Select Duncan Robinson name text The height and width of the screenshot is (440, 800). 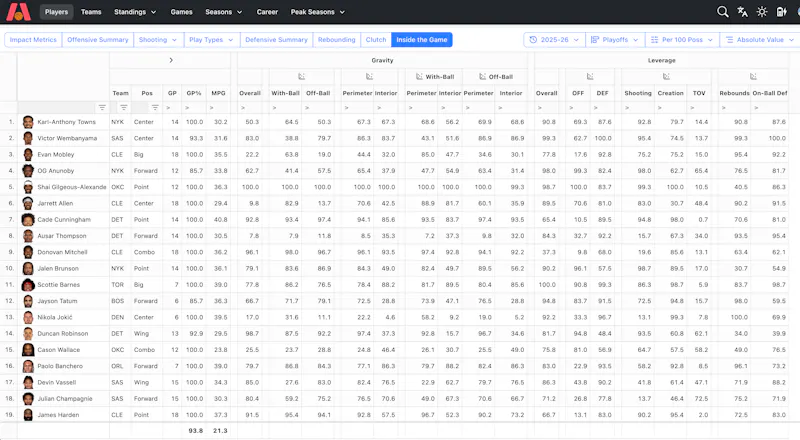63,334
